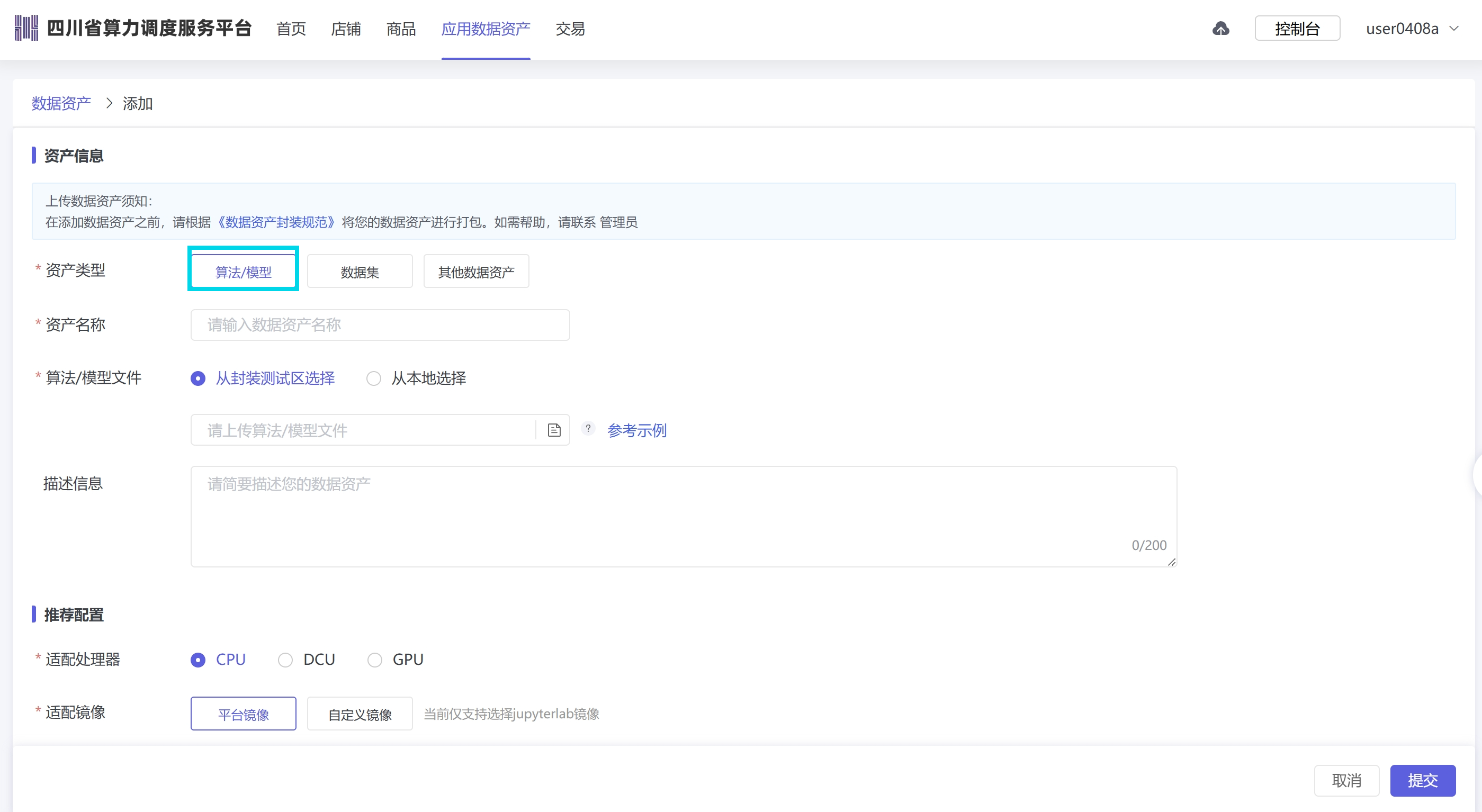Select 其他数据资产 asset type tab
1482x812 pixels.
(476, 270)
